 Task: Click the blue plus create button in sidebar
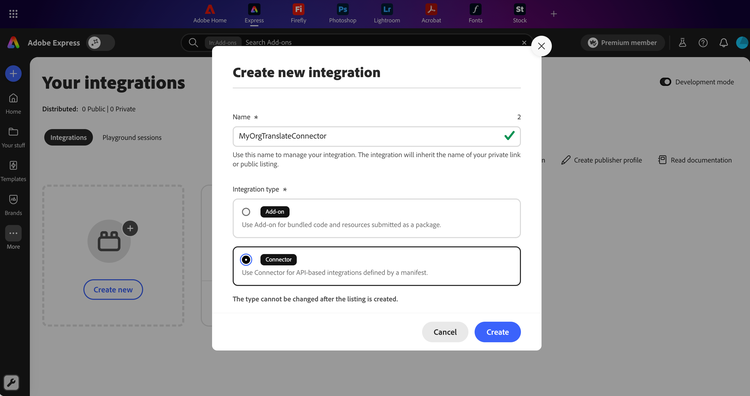tap(13, 74)
